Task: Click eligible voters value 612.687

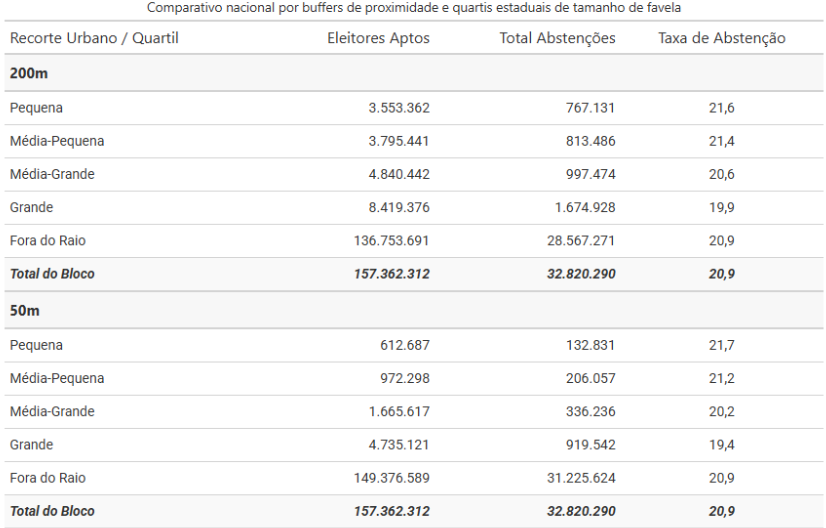Action: pyautogui.click(x=405, y=345)
